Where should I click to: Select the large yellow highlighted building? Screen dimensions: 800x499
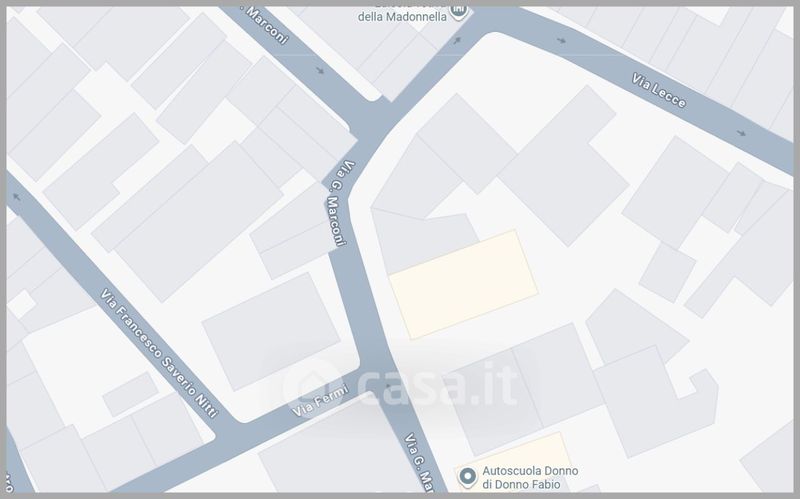click(x=463, y=284)
